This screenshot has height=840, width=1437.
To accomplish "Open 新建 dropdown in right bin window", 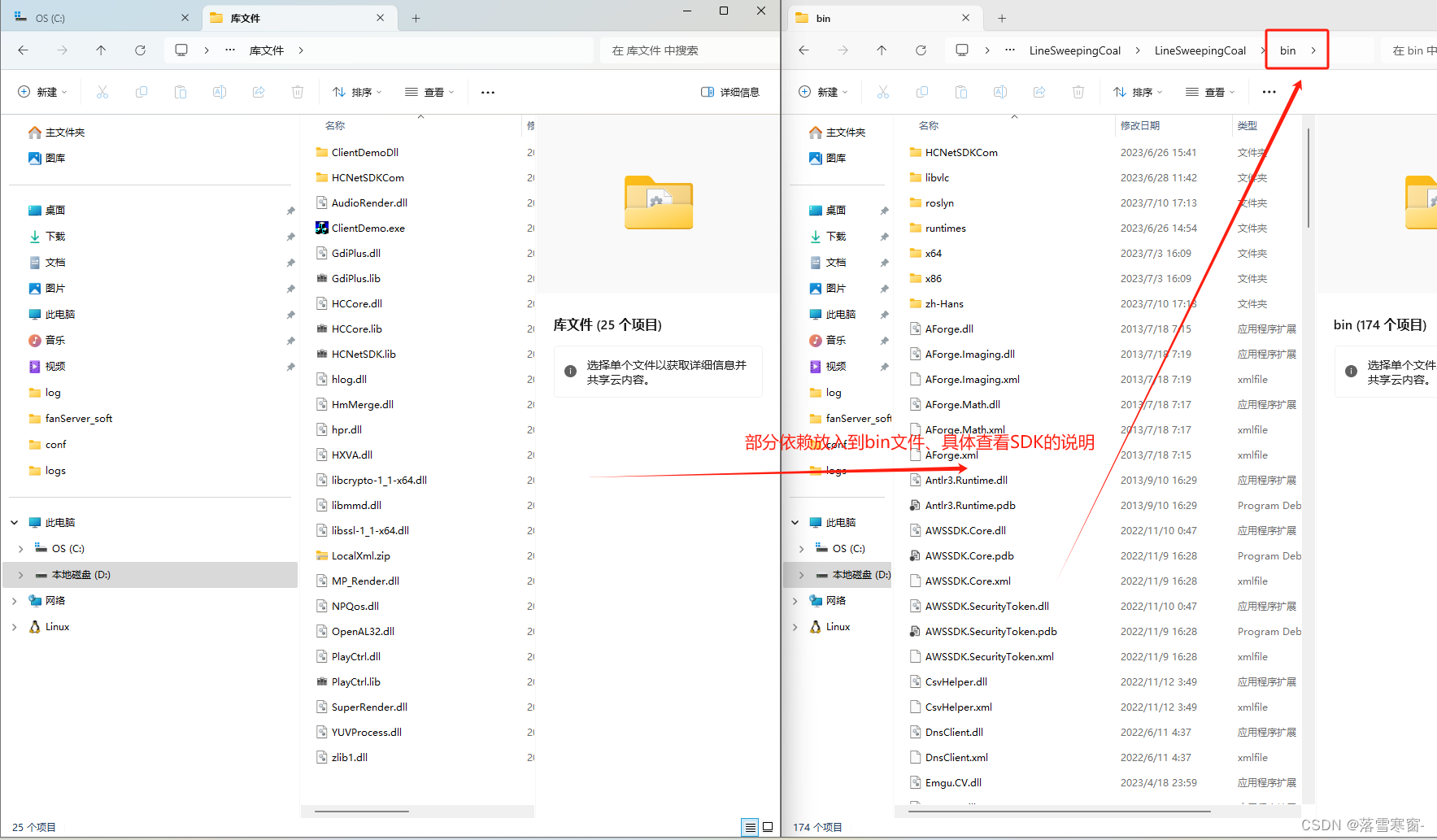I will point(823,92).
